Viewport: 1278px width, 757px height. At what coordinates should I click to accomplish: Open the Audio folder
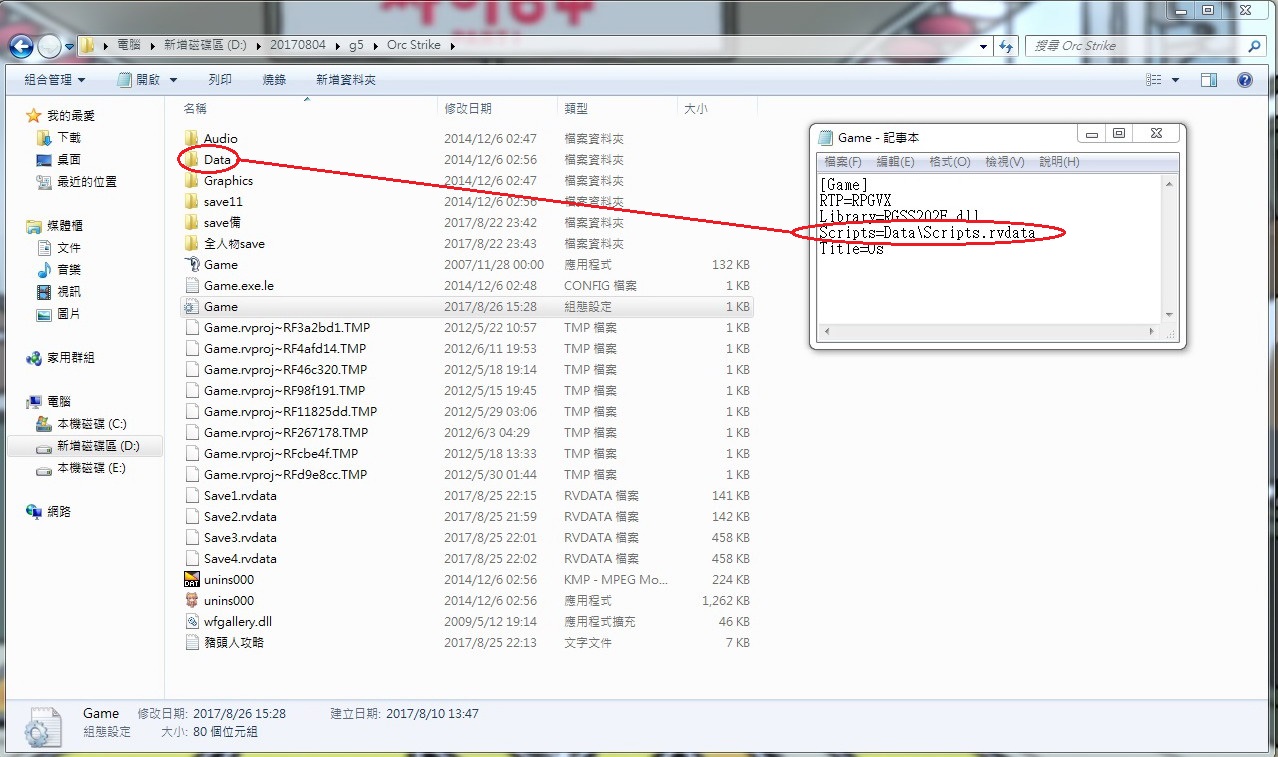[x=220, y=139]
